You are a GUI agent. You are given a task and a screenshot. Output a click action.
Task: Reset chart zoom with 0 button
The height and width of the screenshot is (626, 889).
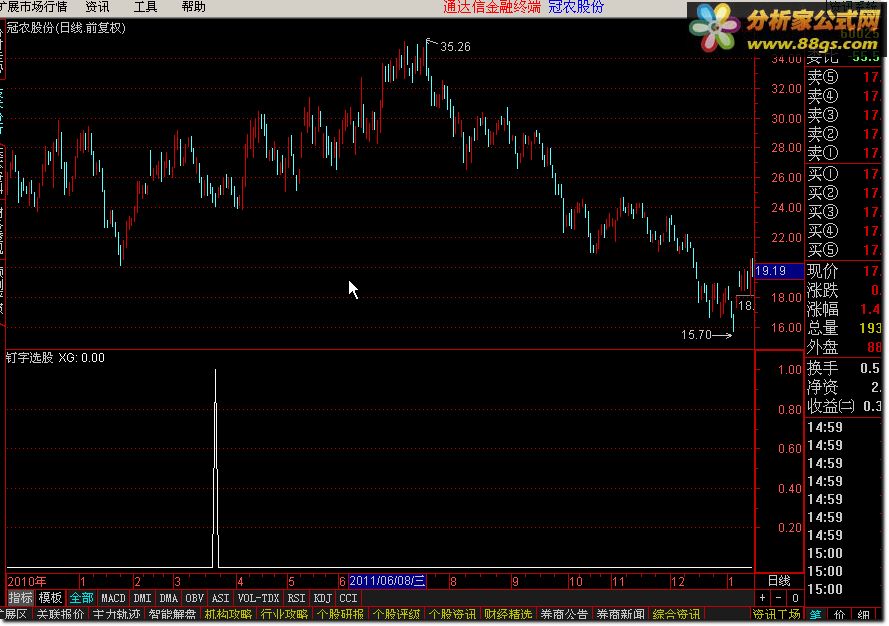pyautogui.click(x=795, y=598)
